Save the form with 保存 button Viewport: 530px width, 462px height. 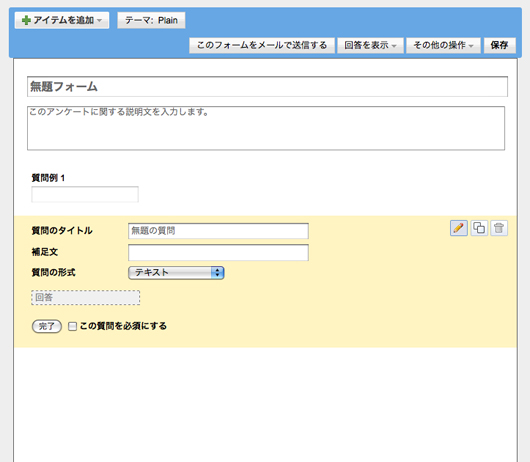click(x=500, y=45)
